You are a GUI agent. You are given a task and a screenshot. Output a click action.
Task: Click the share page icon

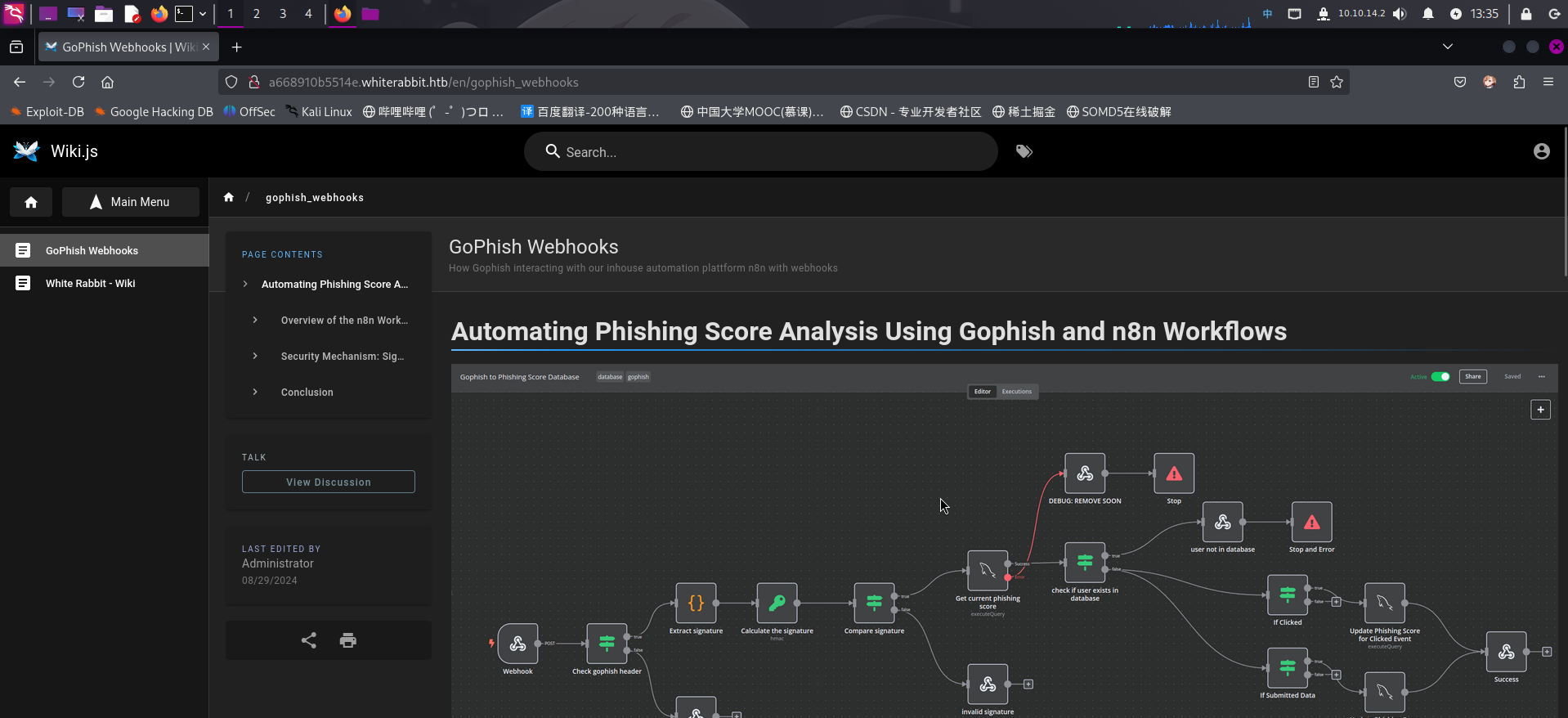(x=308, y=640)
